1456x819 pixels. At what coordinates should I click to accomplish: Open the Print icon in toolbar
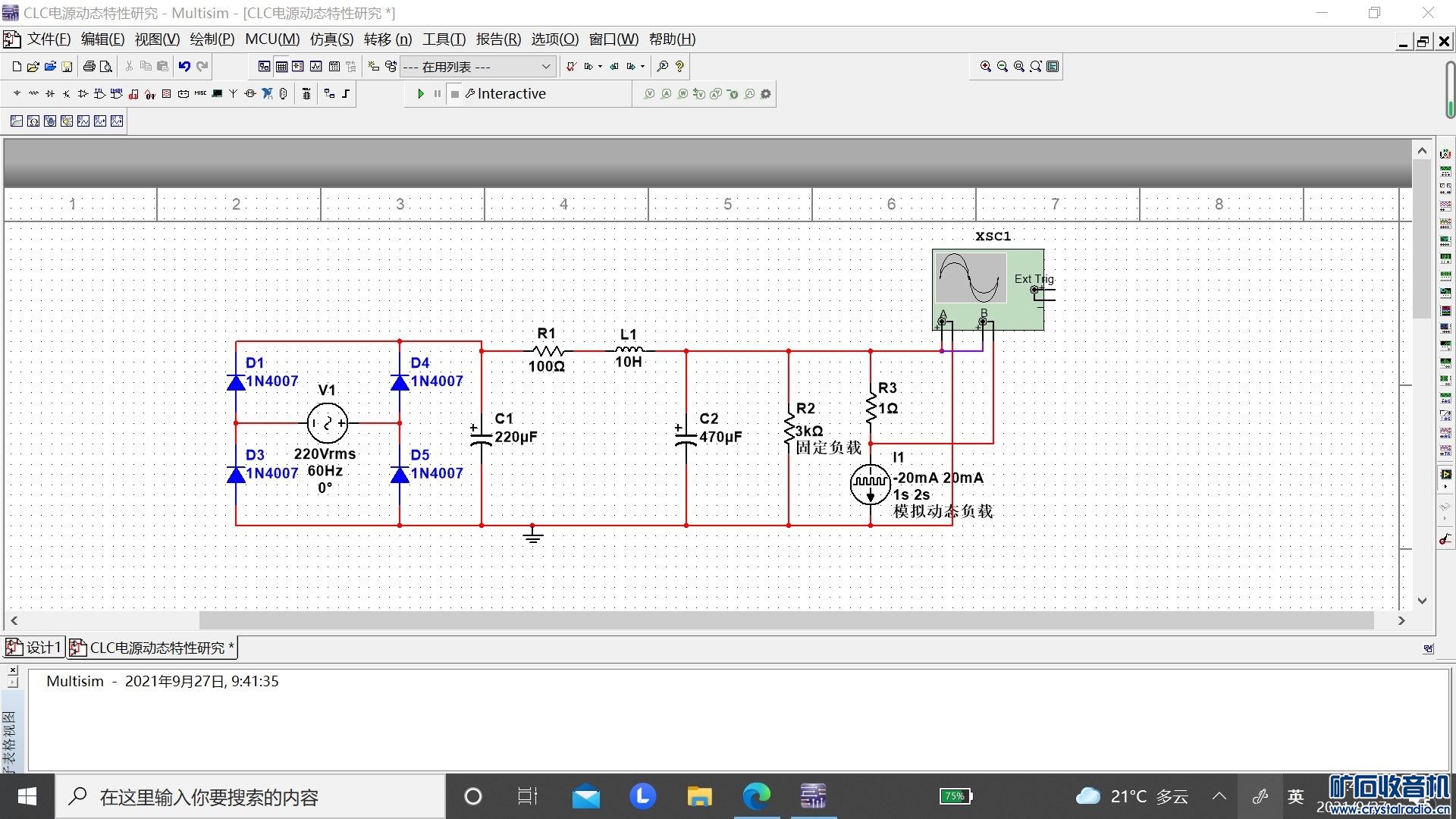click(x=89, y=67)
